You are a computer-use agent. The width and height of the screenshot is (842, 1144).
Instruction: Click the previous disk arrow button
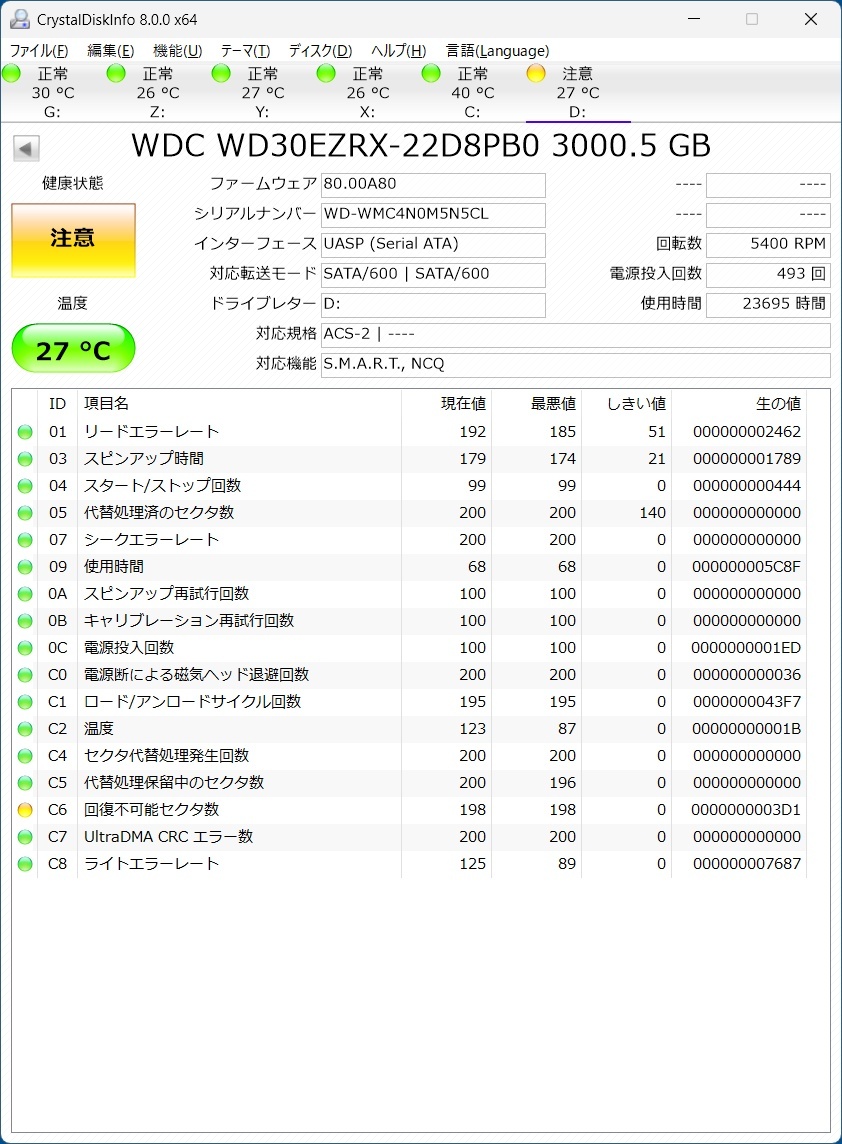point(26,149)
